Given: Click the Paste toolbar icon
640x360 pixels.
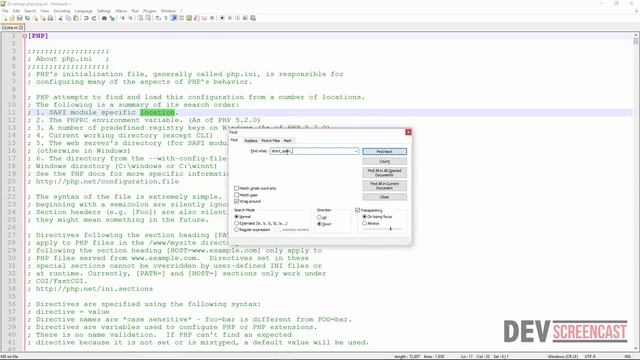Looking at the screenshot, I should 76,18.
